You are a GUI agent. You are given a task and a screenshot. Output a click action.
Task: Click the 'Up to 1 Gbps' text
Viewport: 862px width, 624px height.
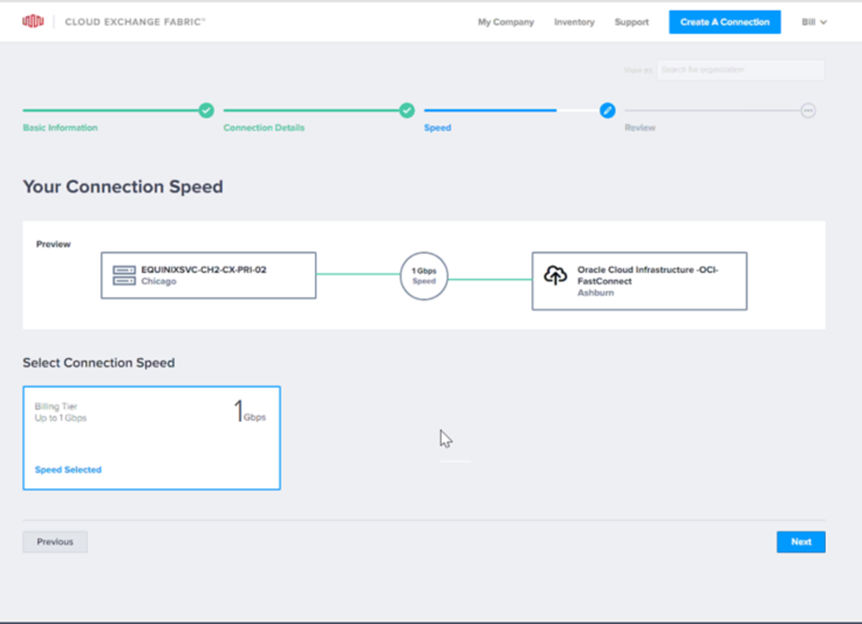pos(60,418)
